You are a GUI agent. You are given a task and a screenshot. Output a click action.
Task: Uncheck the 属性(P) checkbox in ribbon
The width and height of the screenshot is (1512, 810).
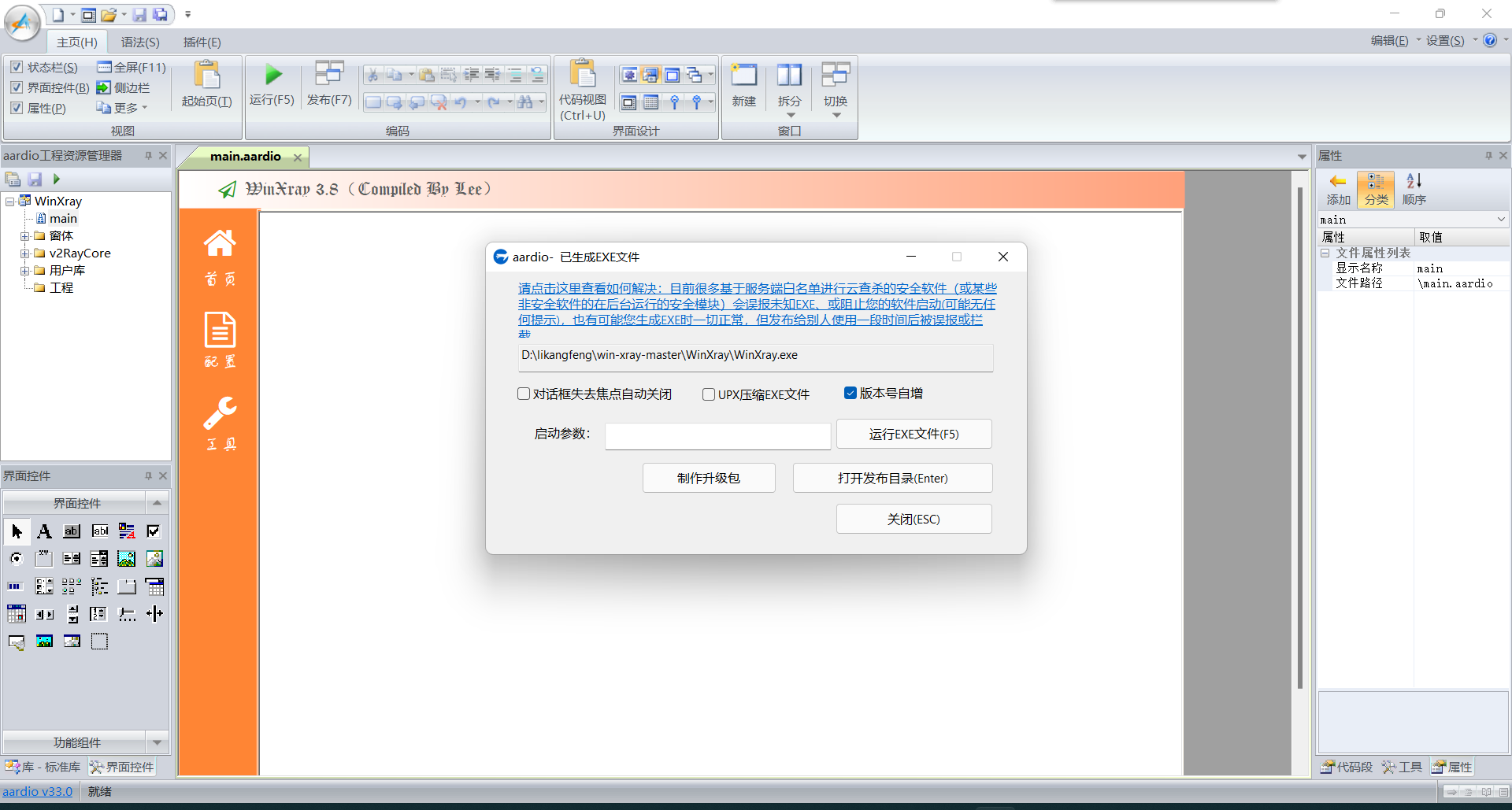click(17, 108)
